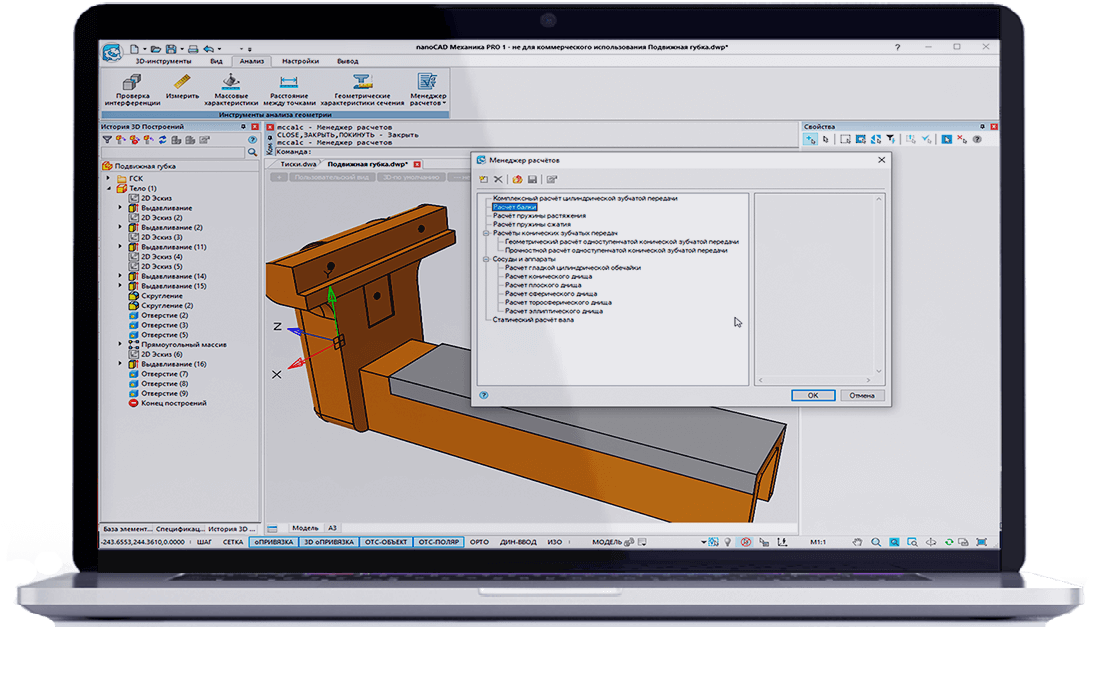This screenshot has width=1100, height=680.
Task: Click the delete X icon in the Менеджер расчётов toolbar
Action: pyautogui.click(x=498, y=179)
